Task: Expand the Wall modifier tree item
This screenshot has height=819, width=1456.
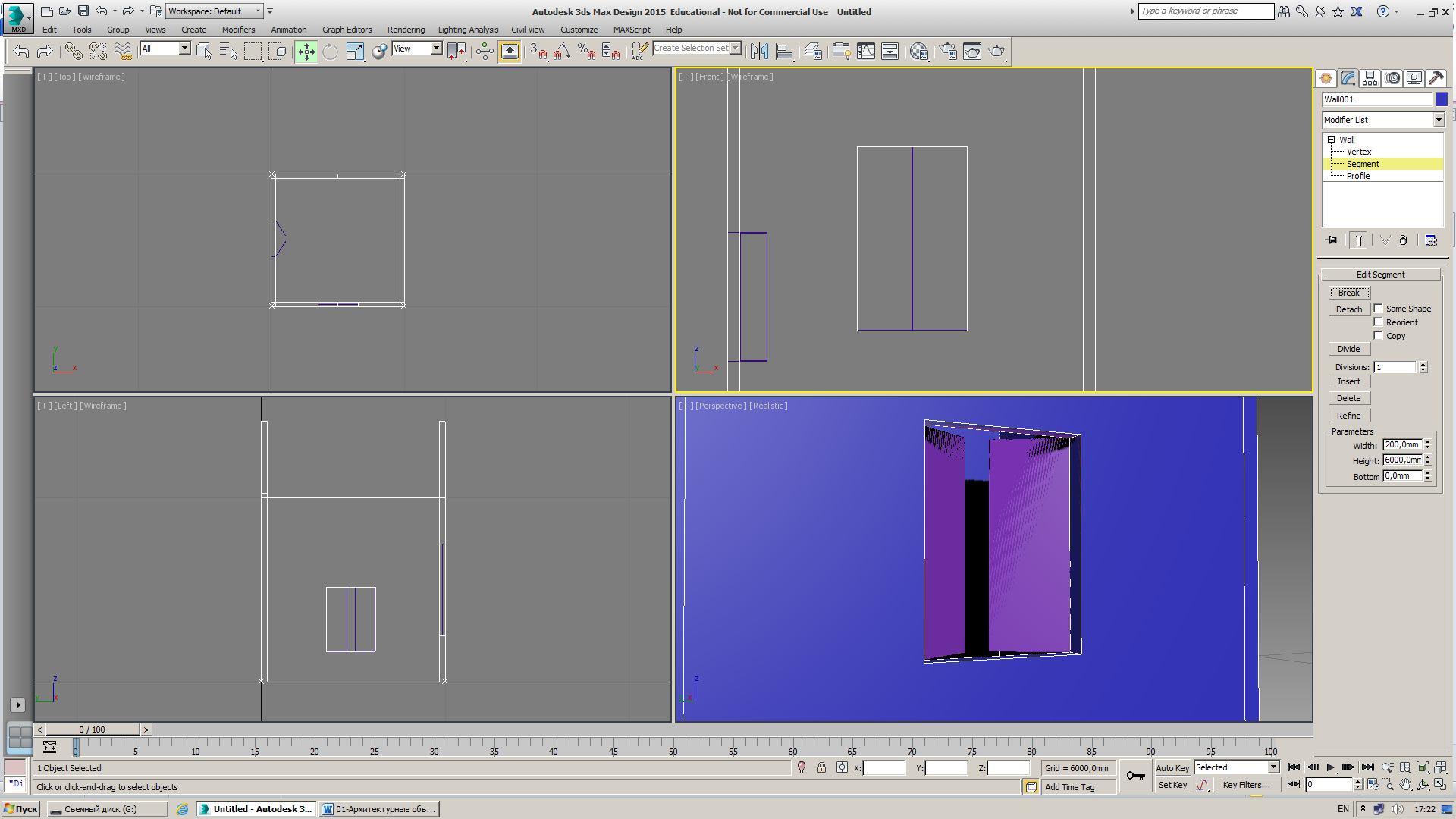Action: pos(1331,138)
